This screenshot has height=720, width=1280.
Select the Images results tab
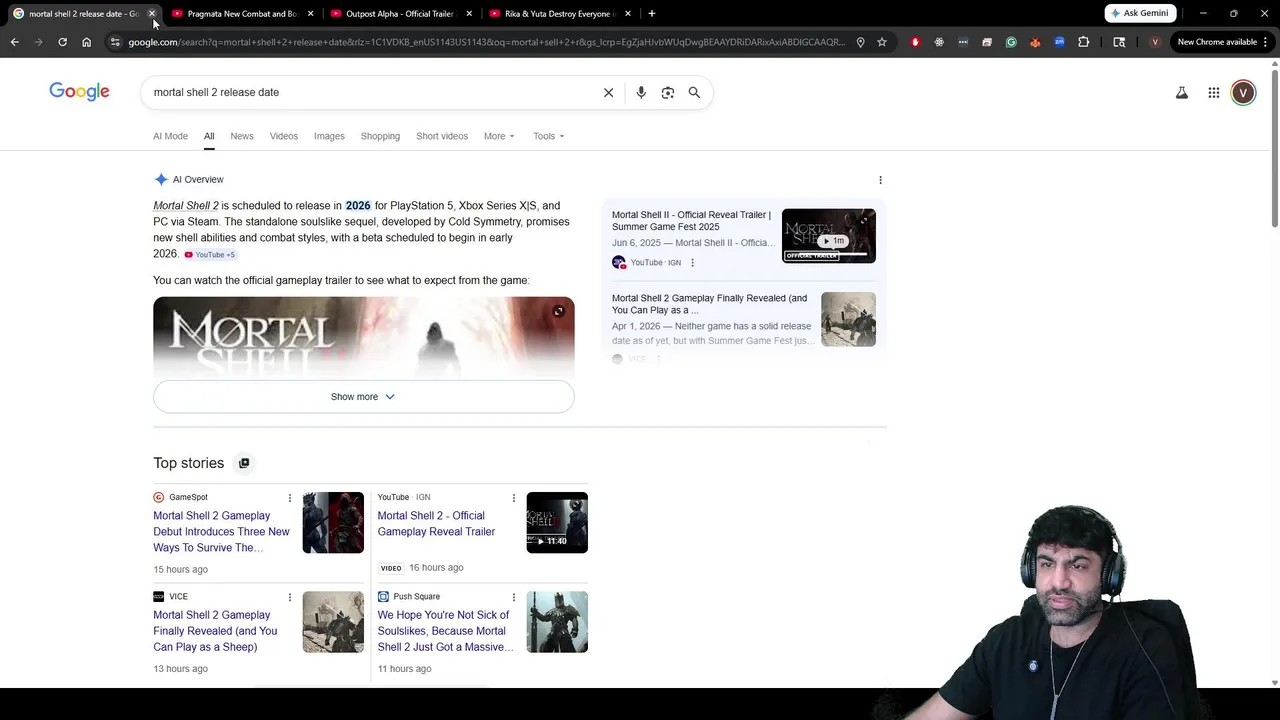329,136
